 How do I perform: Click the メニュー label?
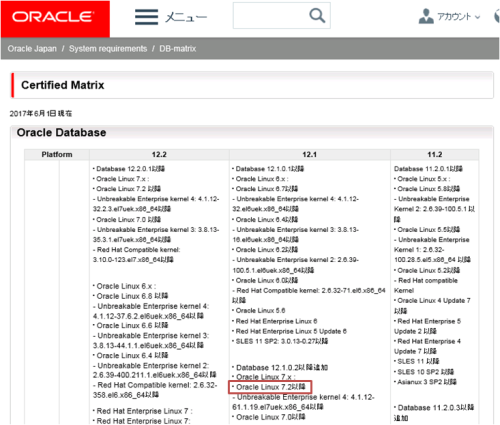[186, 17]
